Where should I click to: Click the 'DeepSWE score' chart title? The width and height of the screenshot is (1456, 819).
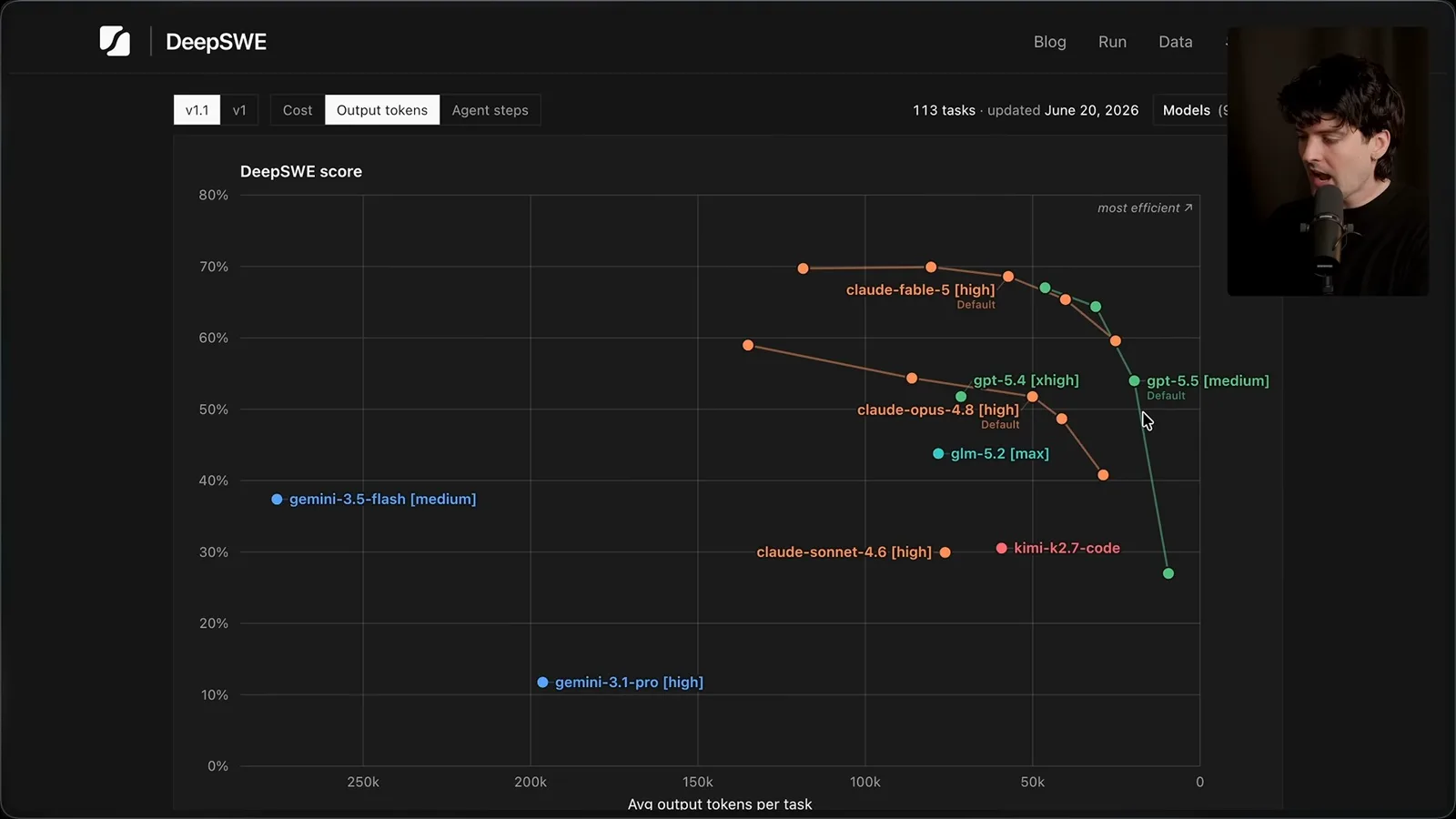click(301, 171)
